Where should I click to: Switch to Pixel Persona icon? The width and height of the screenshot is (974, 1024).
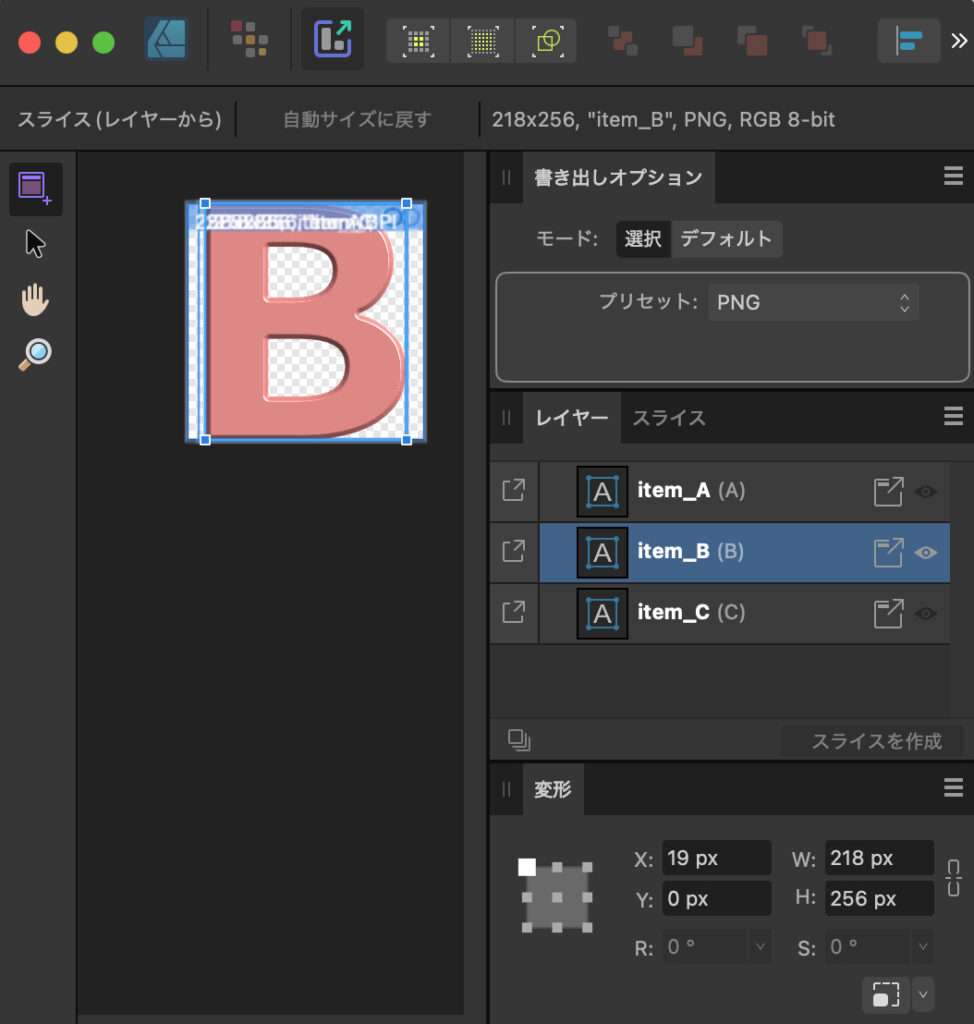pyautogui.click(x=249, y=40)
